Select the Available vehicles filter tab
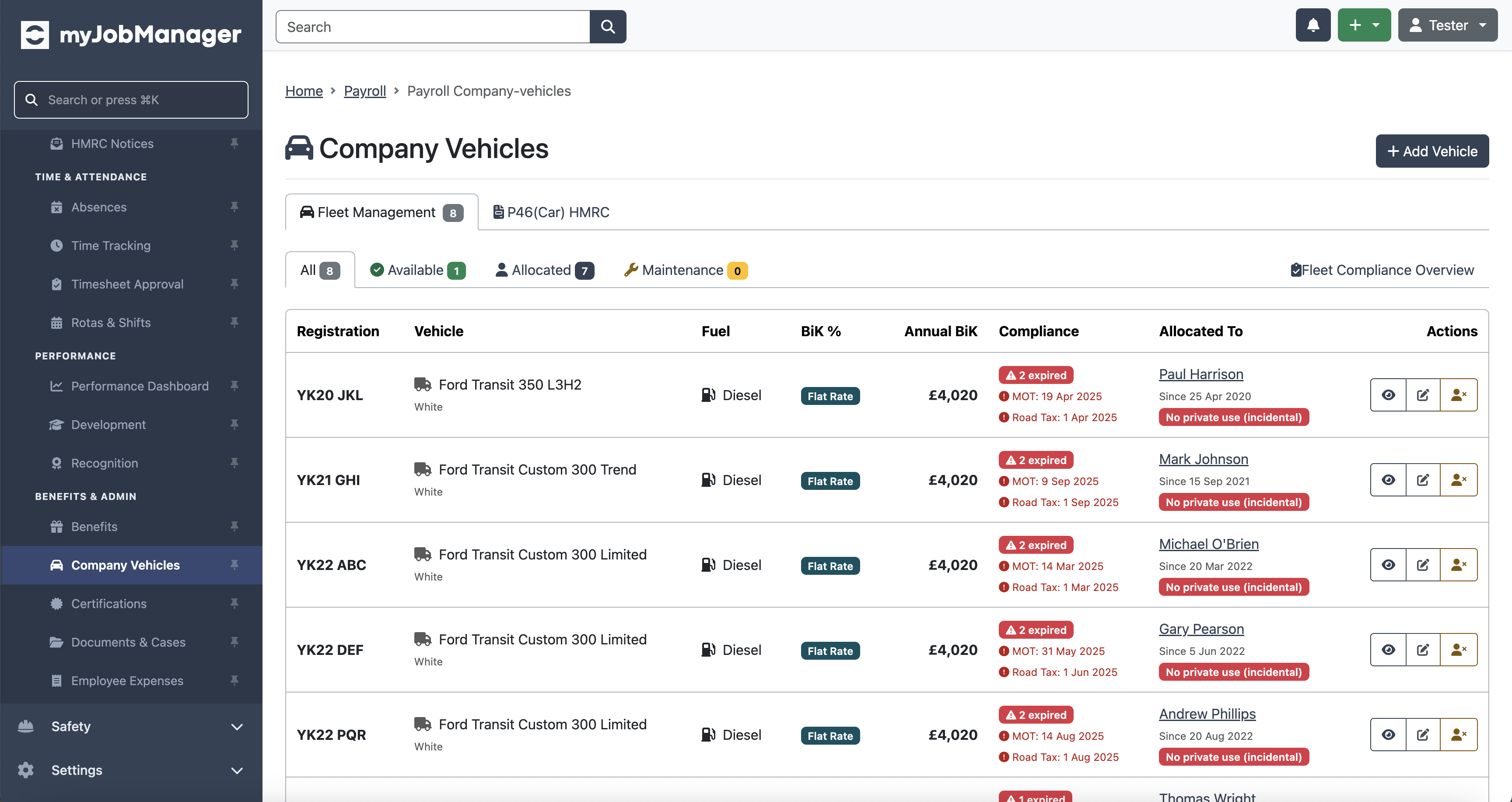 pos(417,270)
